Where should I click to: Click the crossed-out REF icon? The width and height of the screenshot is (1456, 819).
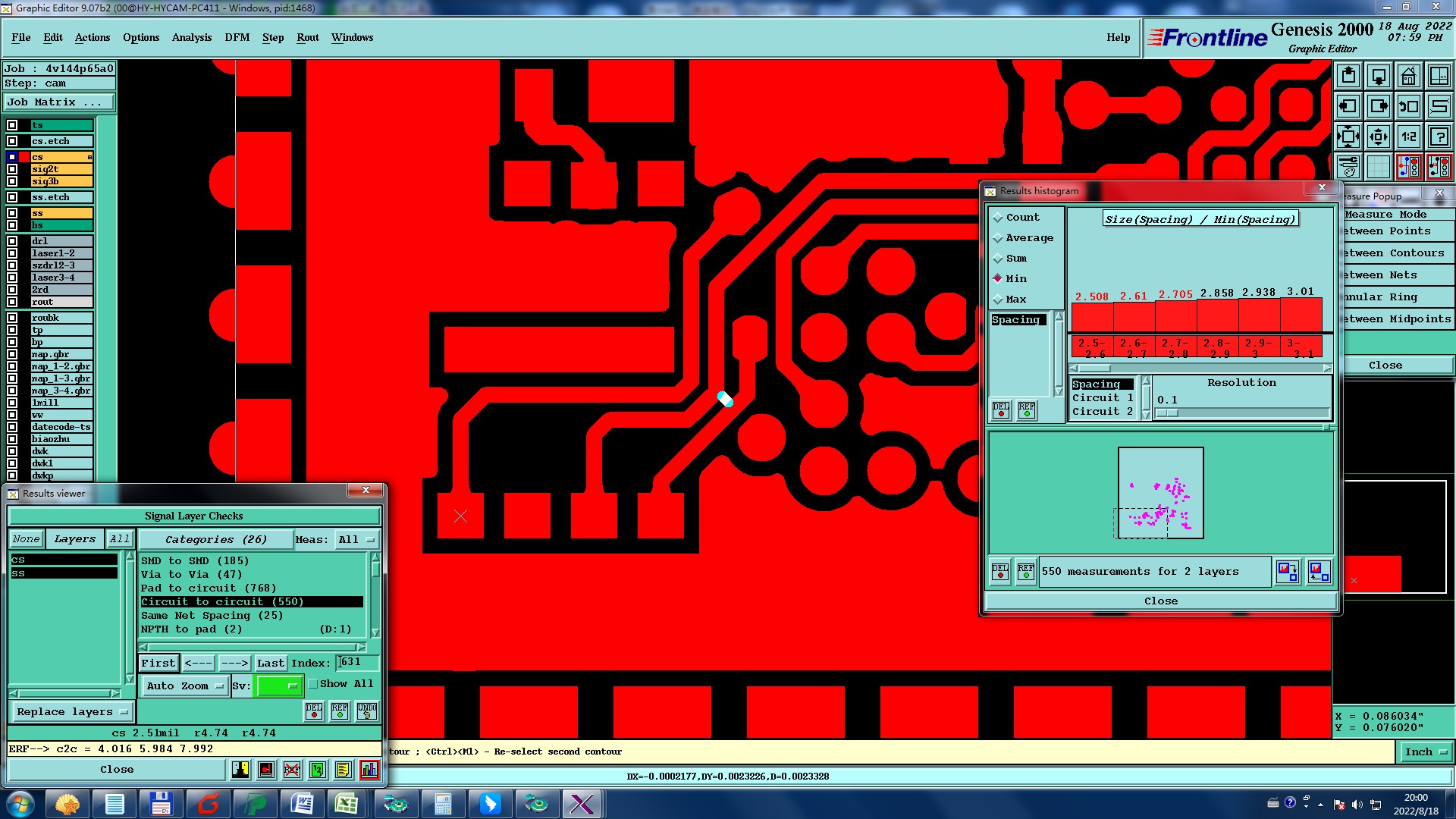pyautogui.click(x=292, y=770)
